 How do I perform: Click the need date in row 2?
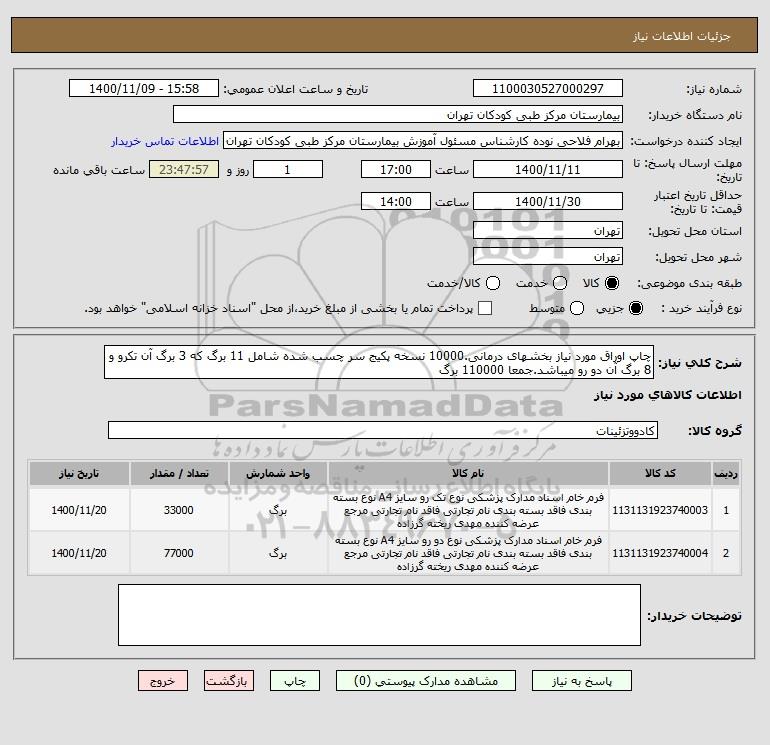click(x=79, y=553)
